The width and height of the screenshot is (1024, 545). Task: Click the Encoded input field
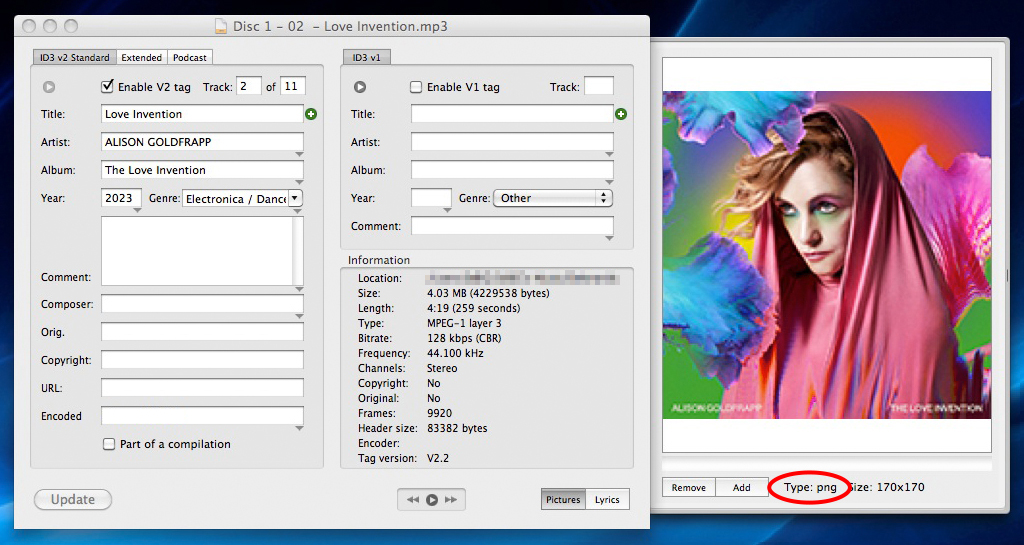202,416
